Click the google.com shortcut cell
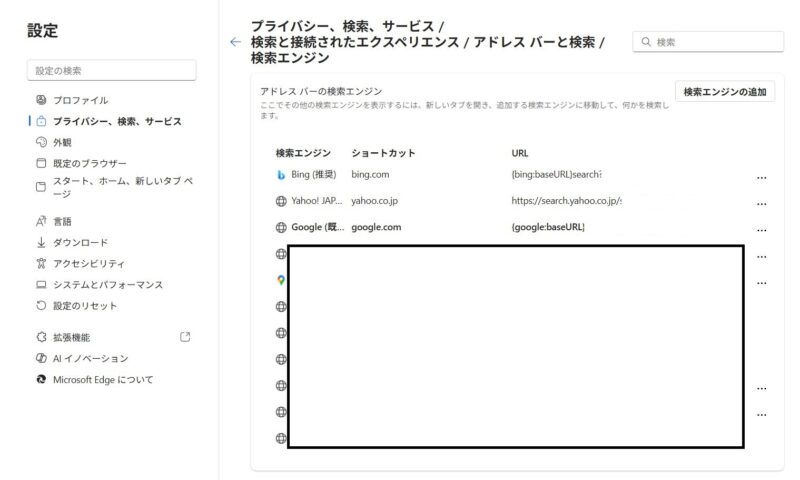The image size is (800, 480). coord(377,228)
